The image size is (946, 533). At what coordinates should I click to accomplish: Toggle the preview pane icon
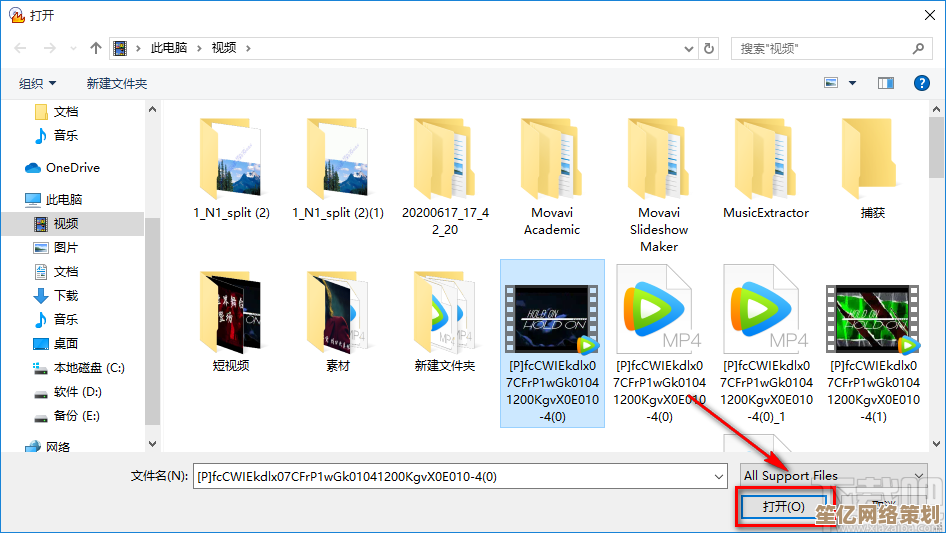pos(885,83)
